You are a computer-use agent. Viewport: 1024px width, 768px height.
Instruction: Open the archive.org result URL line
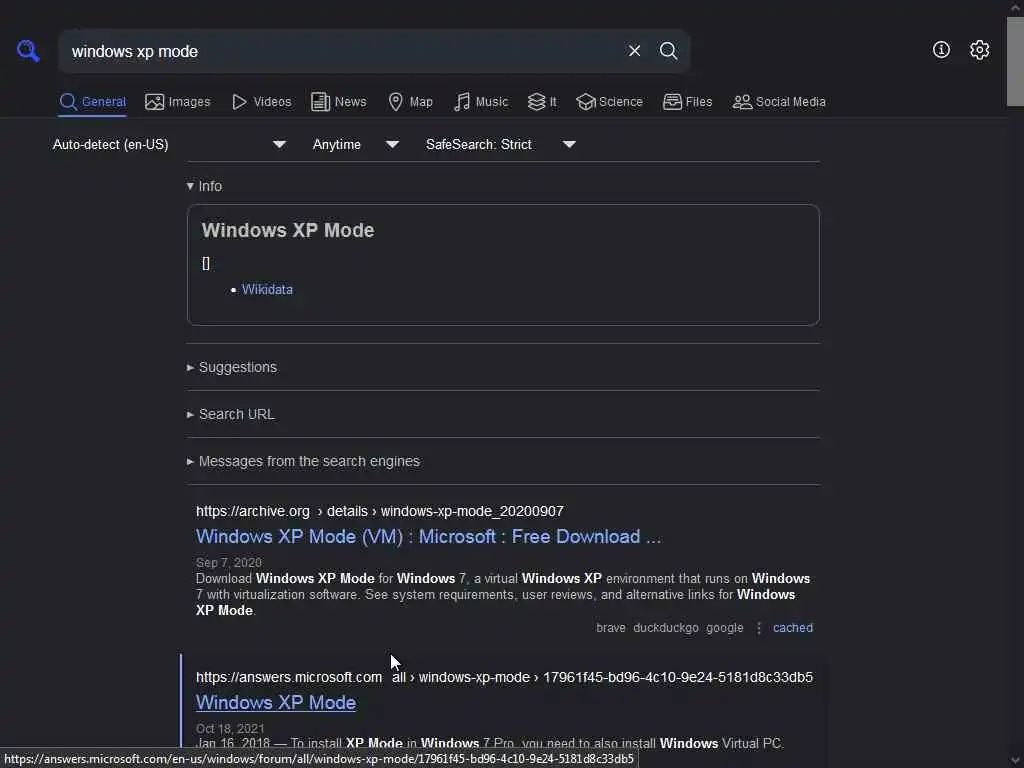point(379,511)
